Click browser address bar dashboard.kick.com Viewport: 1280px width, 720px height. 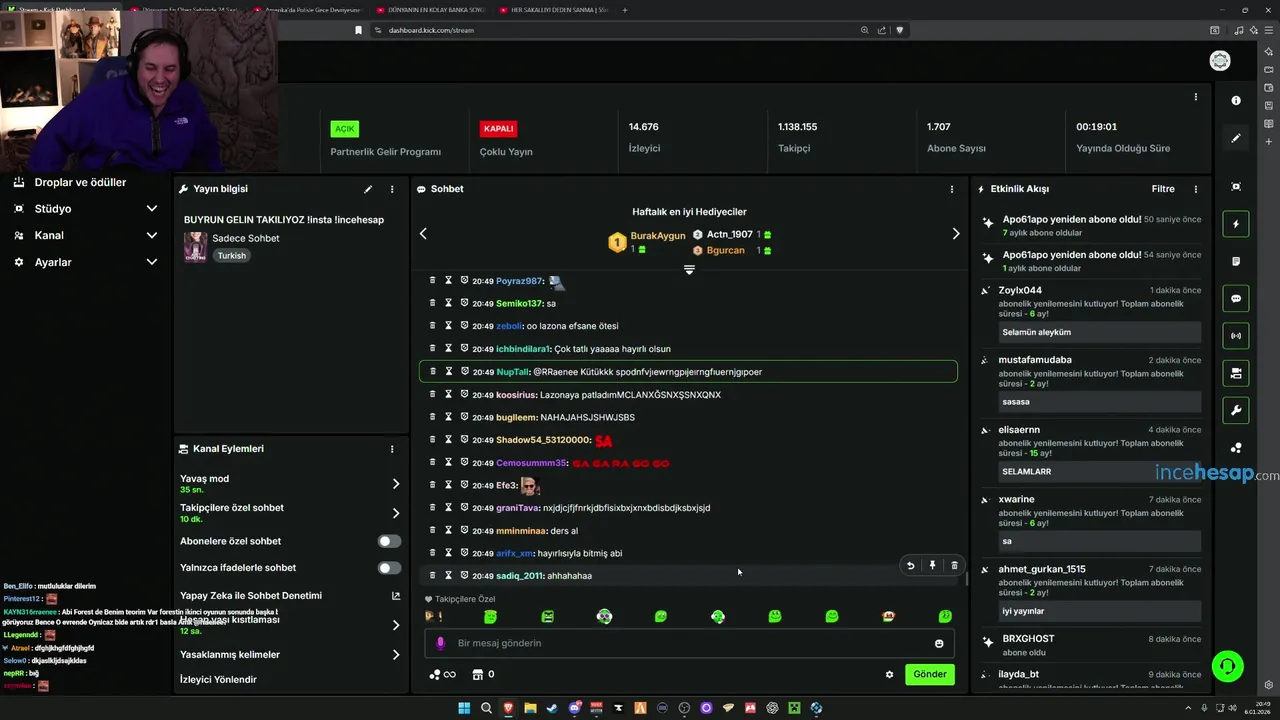[x=431, y=30]
